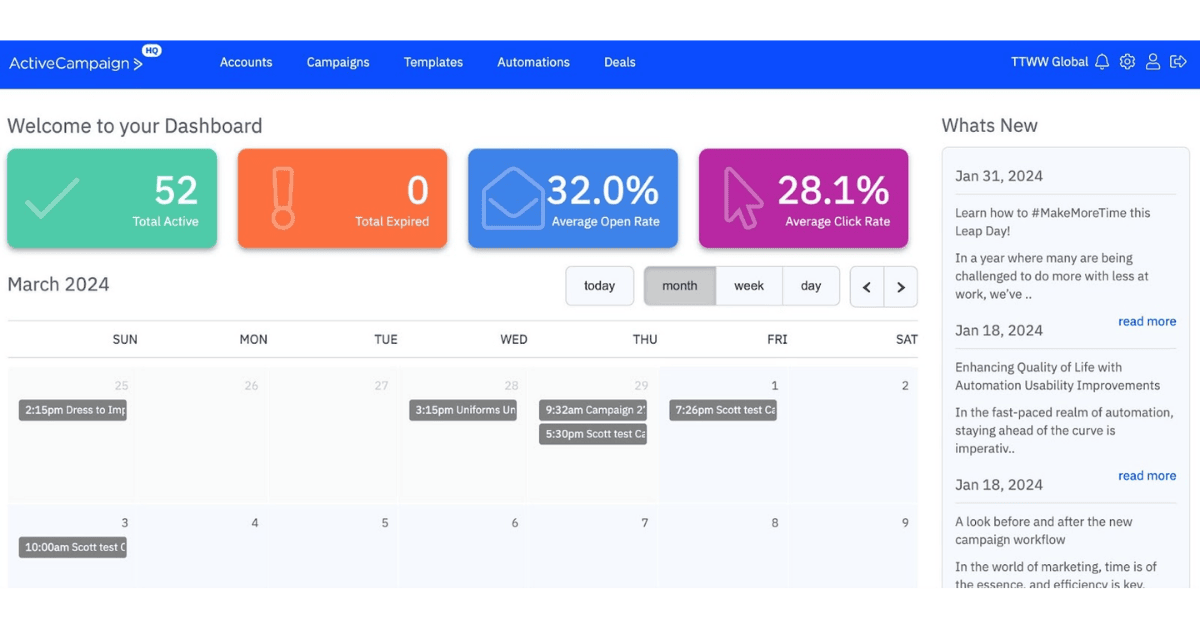Log out using the exit arrow icon
This screenshot has height=628, width=1200.
(x=1179, y=62)
